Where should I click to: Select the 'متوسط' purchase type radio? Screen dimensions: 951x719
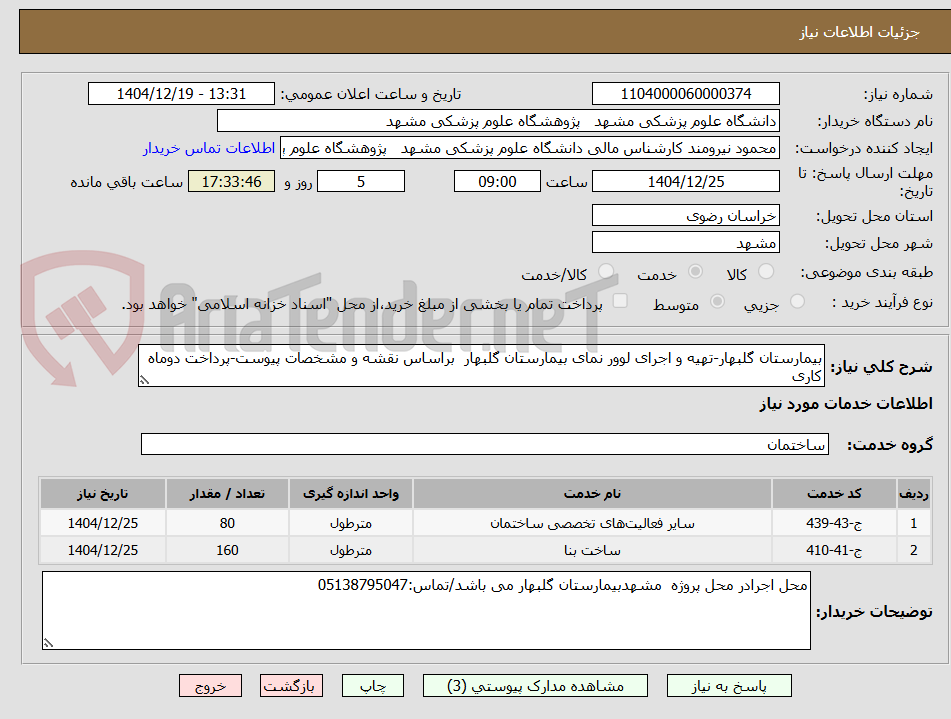[717, 301]
